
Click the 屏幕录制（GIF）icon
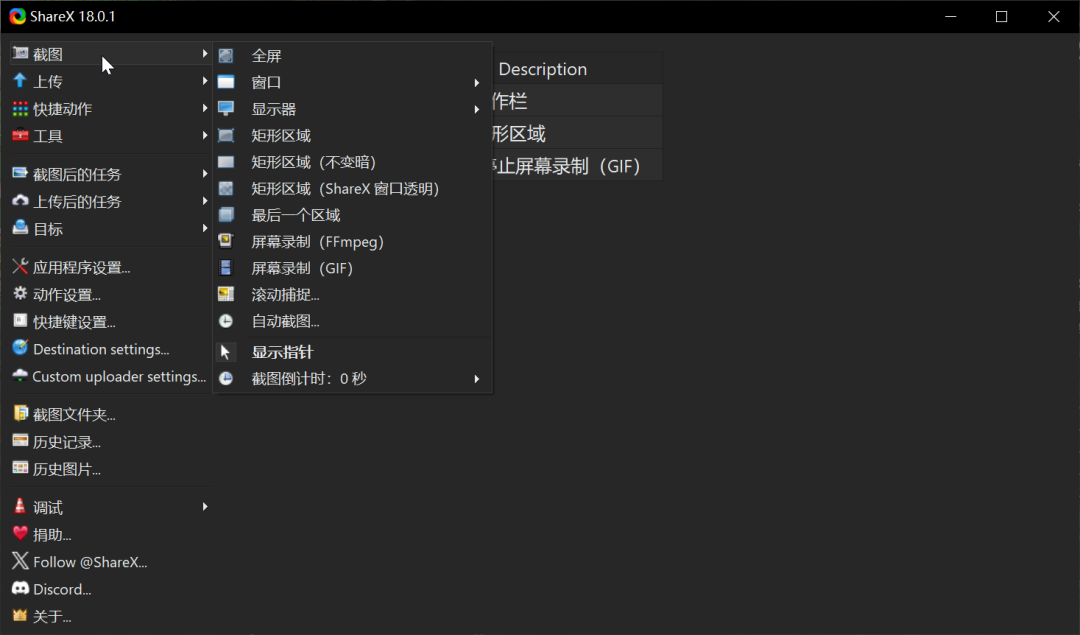pyautogui.click(x=226, y=268)
